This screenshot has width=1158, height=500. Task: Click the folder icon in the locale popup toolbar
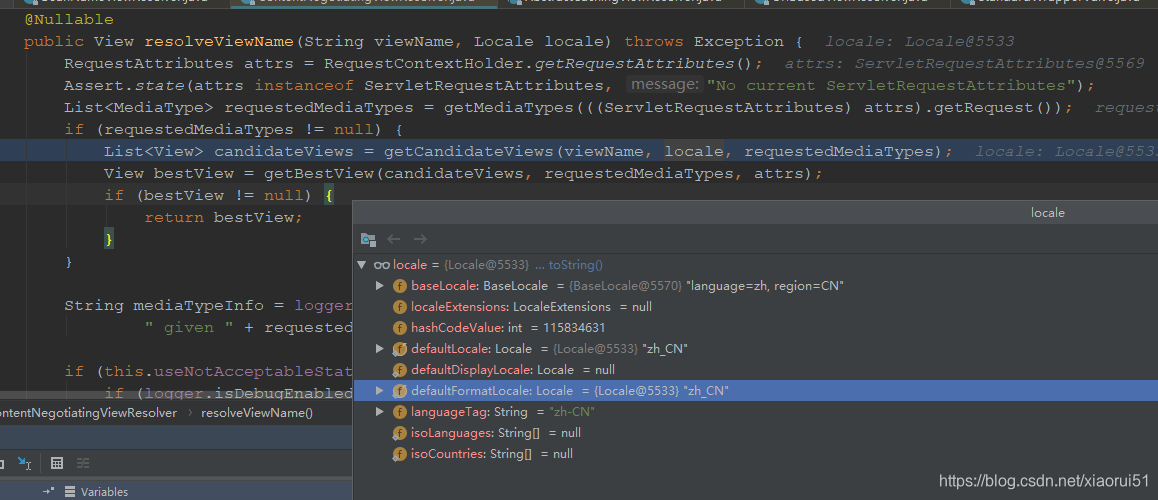pyautogui.click(x=368, y=239)
